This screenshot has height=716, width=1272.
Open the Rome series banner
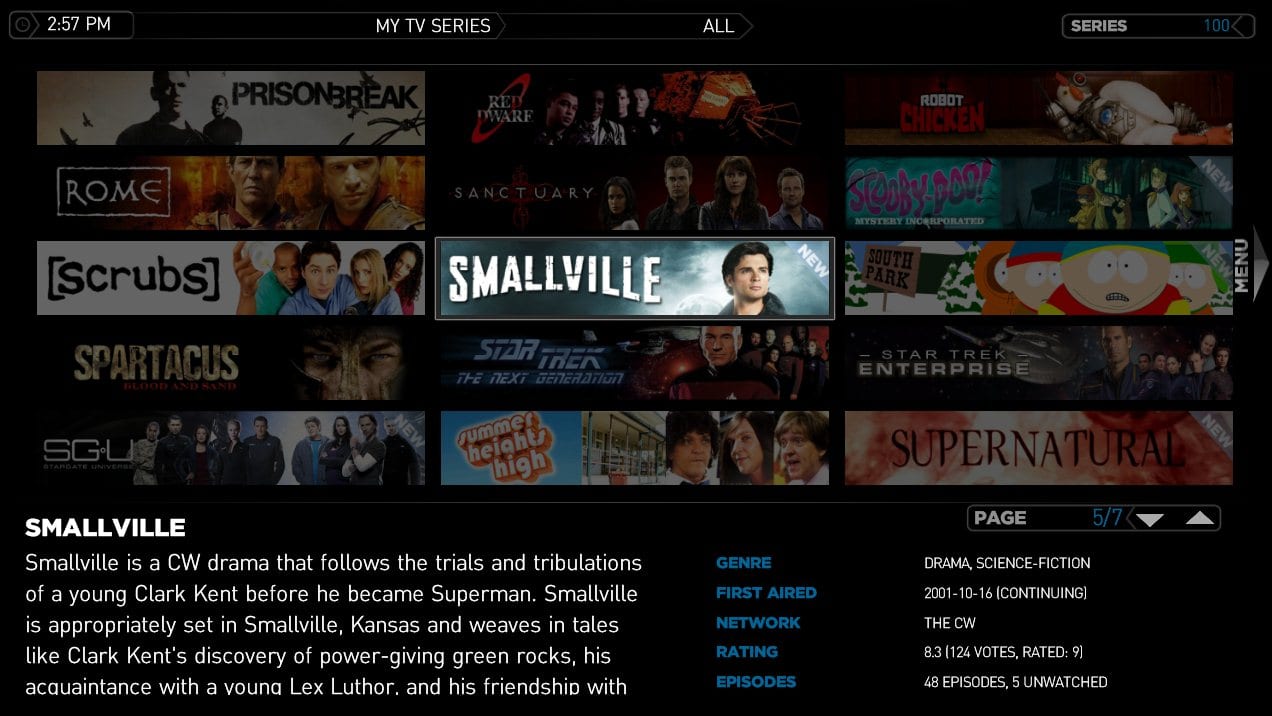coord(231,193)
